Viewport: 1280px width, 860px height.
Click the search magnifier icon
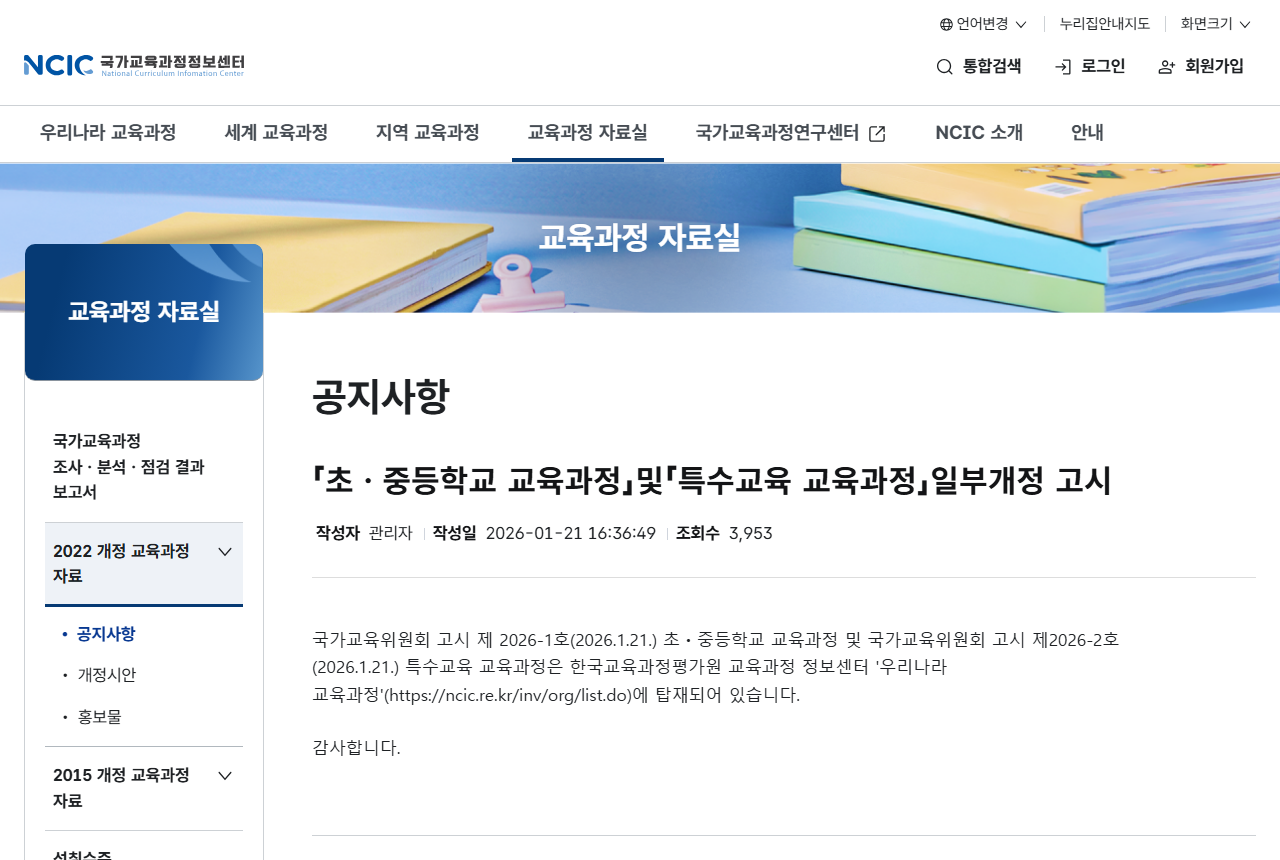coord(944,67)
